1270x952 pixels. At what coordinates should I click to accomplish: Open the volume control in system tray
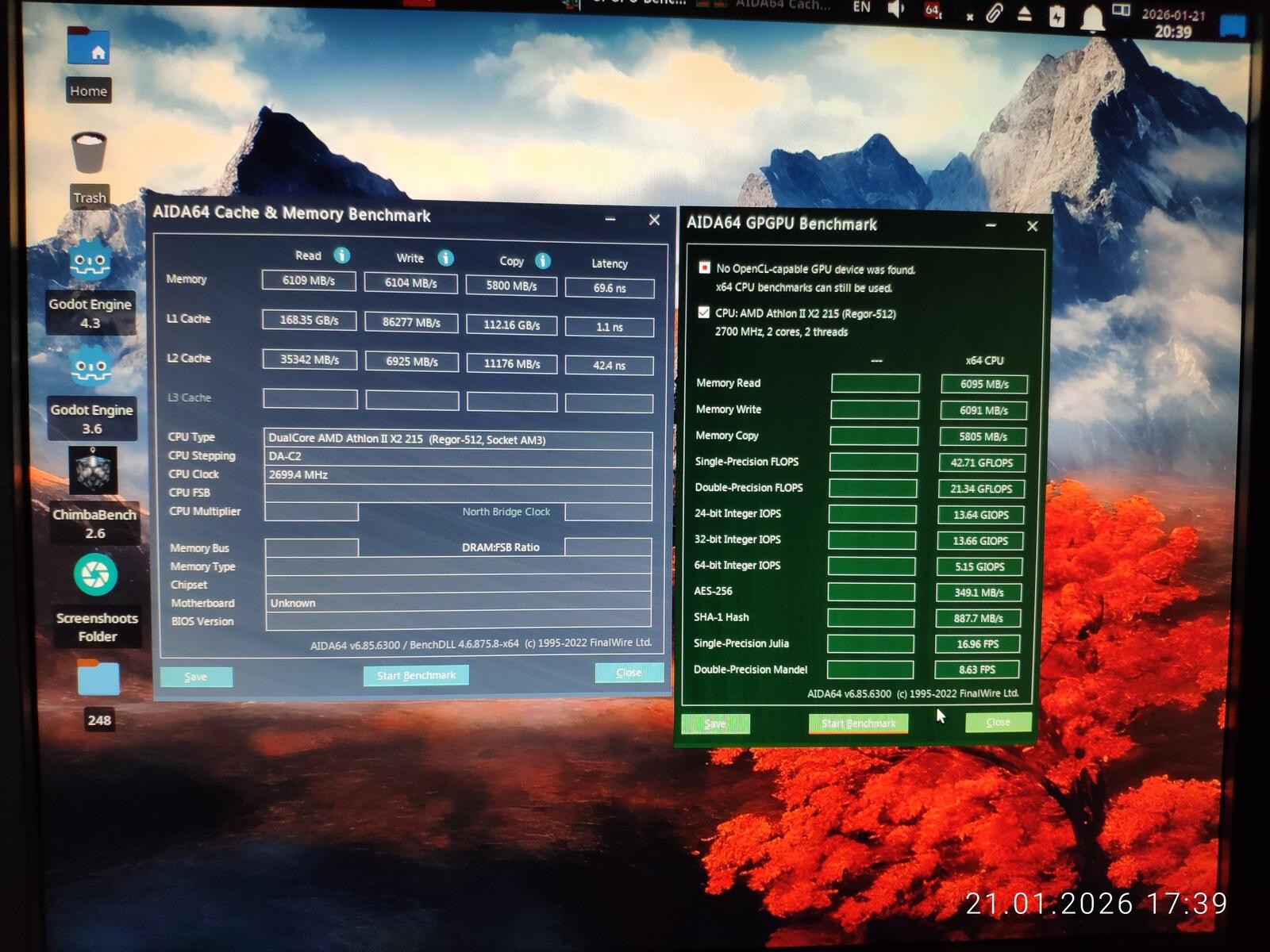pyautogui.click(x=896, y=9)
